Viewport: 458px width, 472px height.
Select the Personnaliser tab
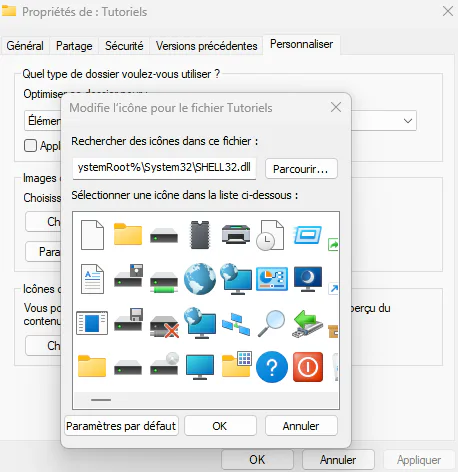coord(301,44)
